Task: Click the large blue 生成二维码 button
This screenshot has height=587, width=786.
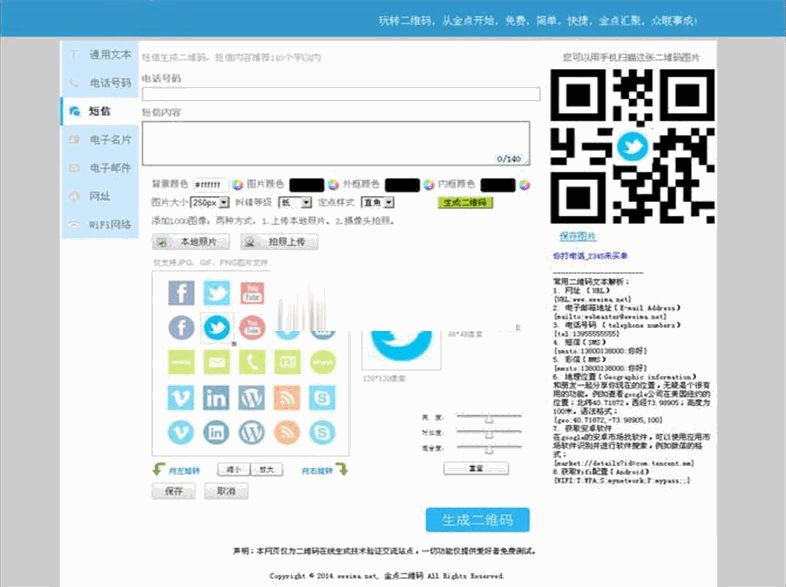Action: coord(478,520)
